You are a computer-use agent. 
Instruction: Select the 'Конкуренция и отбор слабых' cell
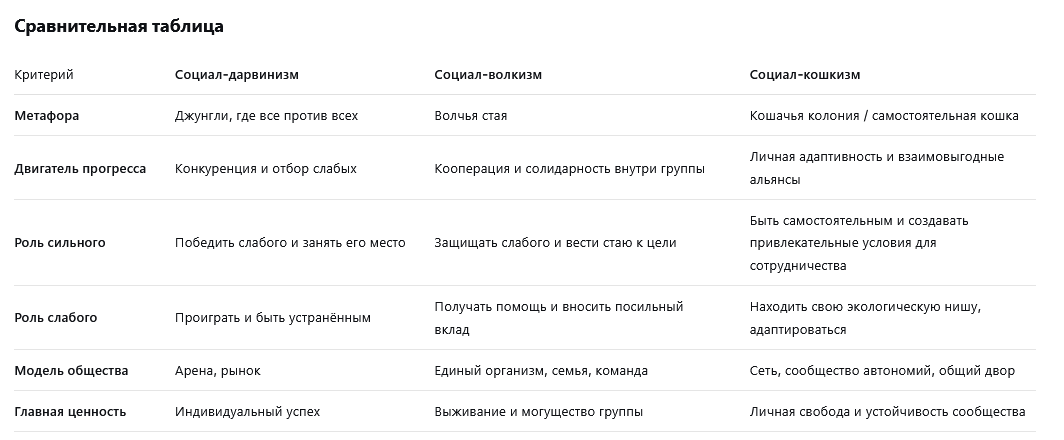click(x=266, y=169)
